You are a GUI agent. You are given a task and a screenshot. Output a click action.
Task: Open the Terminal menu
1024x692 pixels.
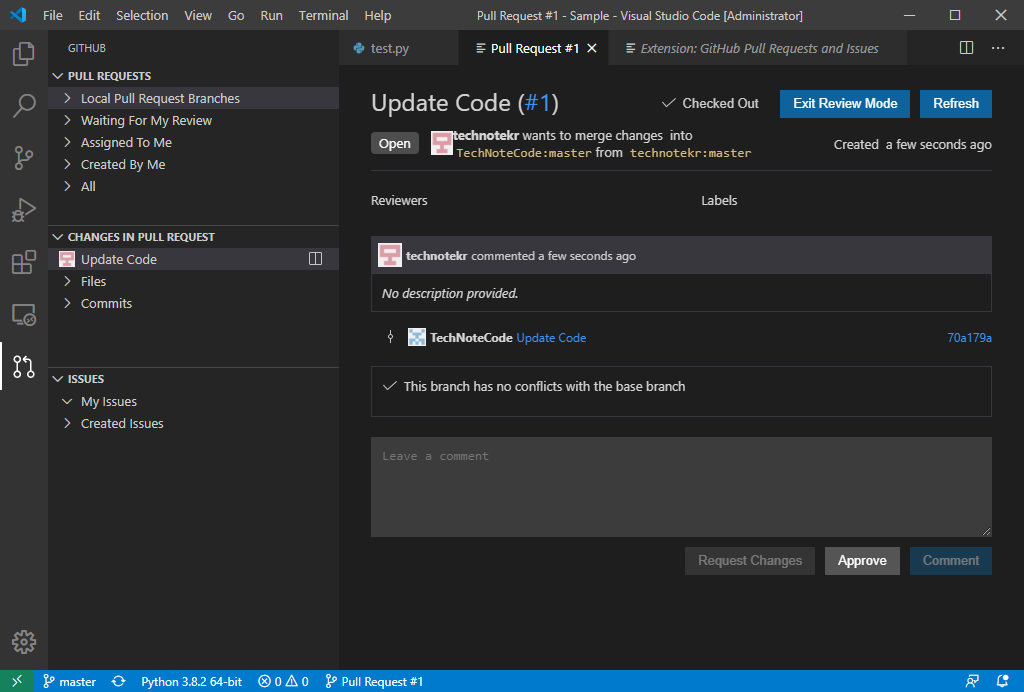pos(322,15)
